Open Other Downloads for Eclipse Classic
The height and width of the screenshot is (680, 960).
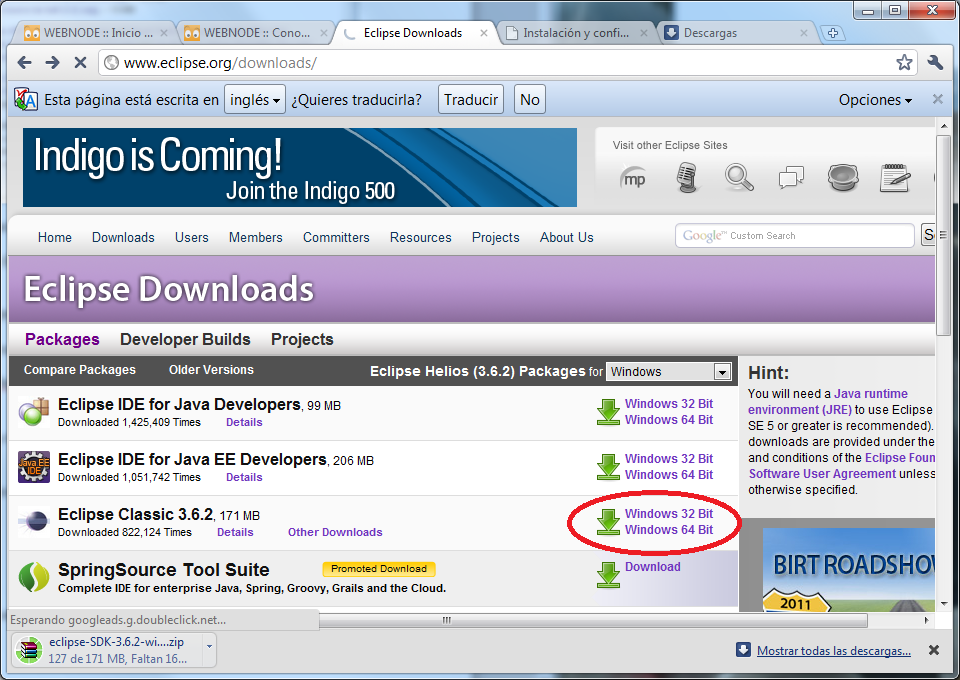click(x=335, y=532)
